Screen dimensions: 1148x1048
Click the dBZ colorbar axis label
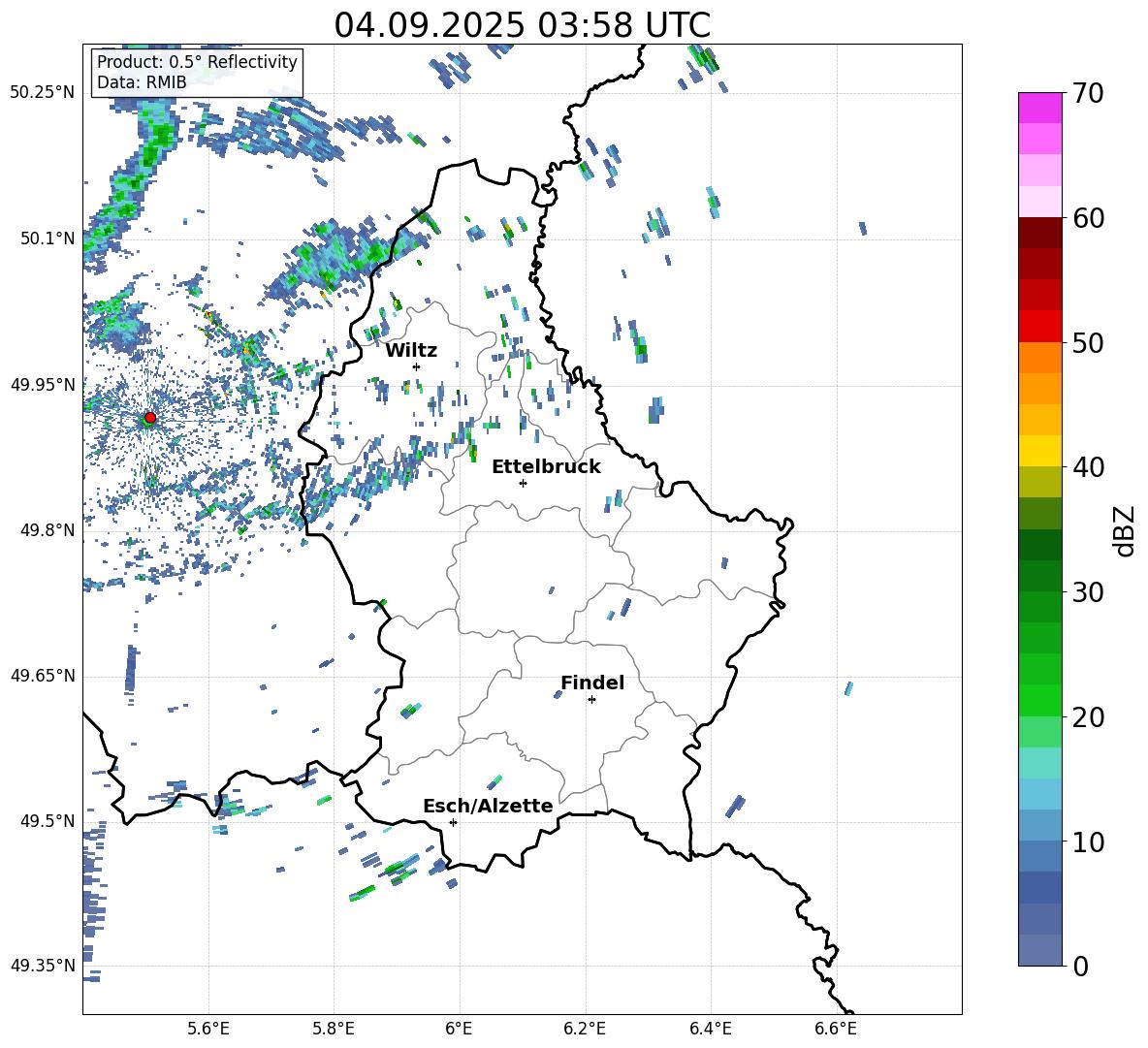coord(1126,530)
